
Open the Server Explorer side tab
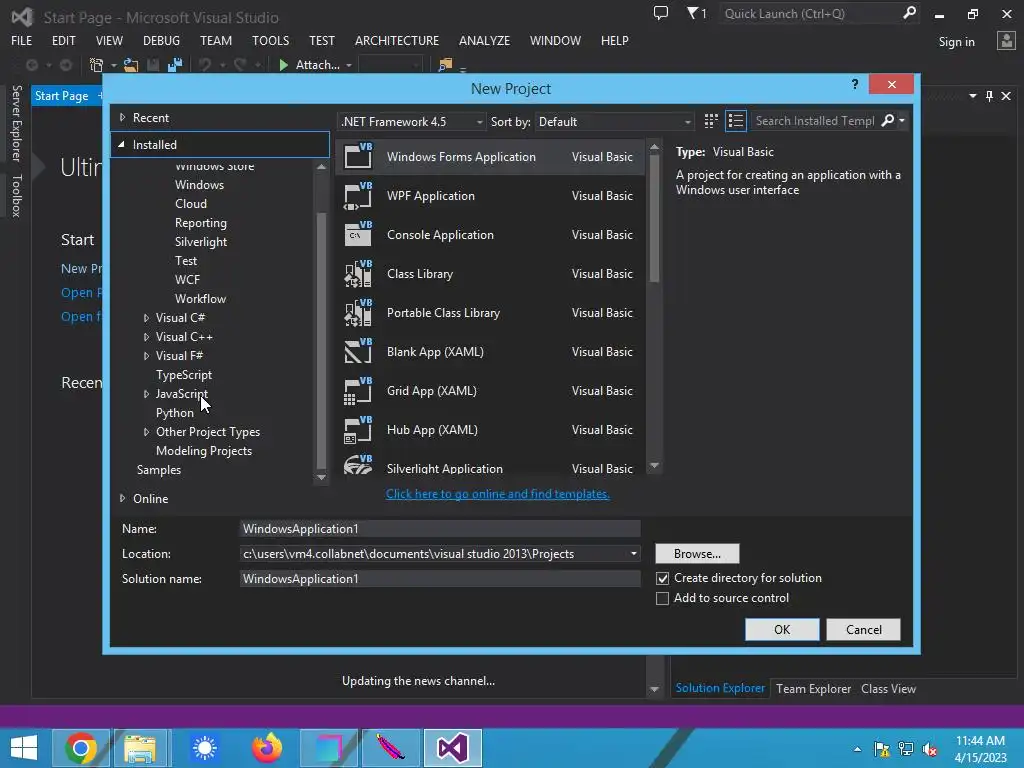pyautogui.click(x=17, y=123)
